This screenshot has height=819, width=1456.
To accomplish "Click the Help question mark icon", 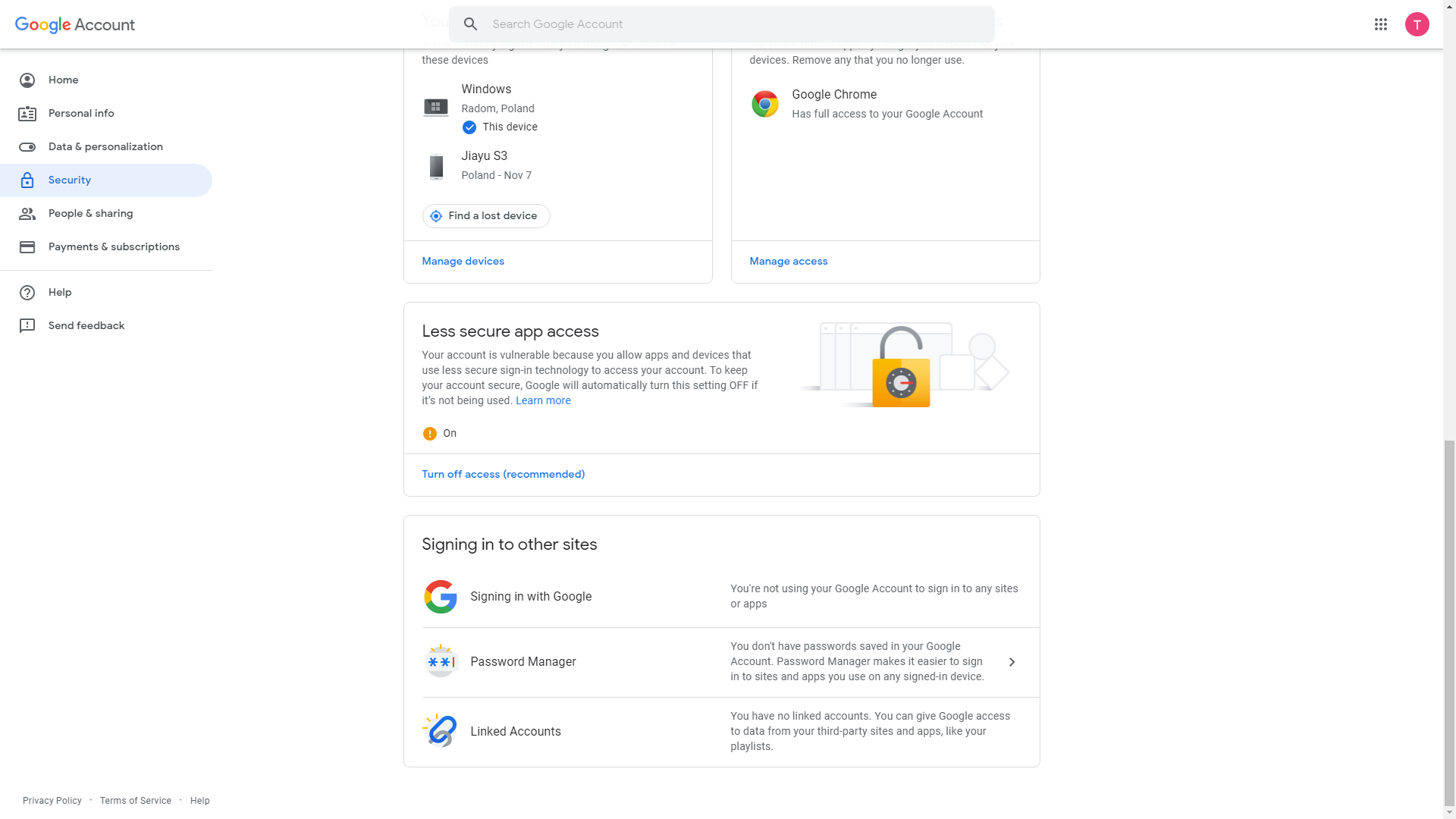I will coord(27,293).
